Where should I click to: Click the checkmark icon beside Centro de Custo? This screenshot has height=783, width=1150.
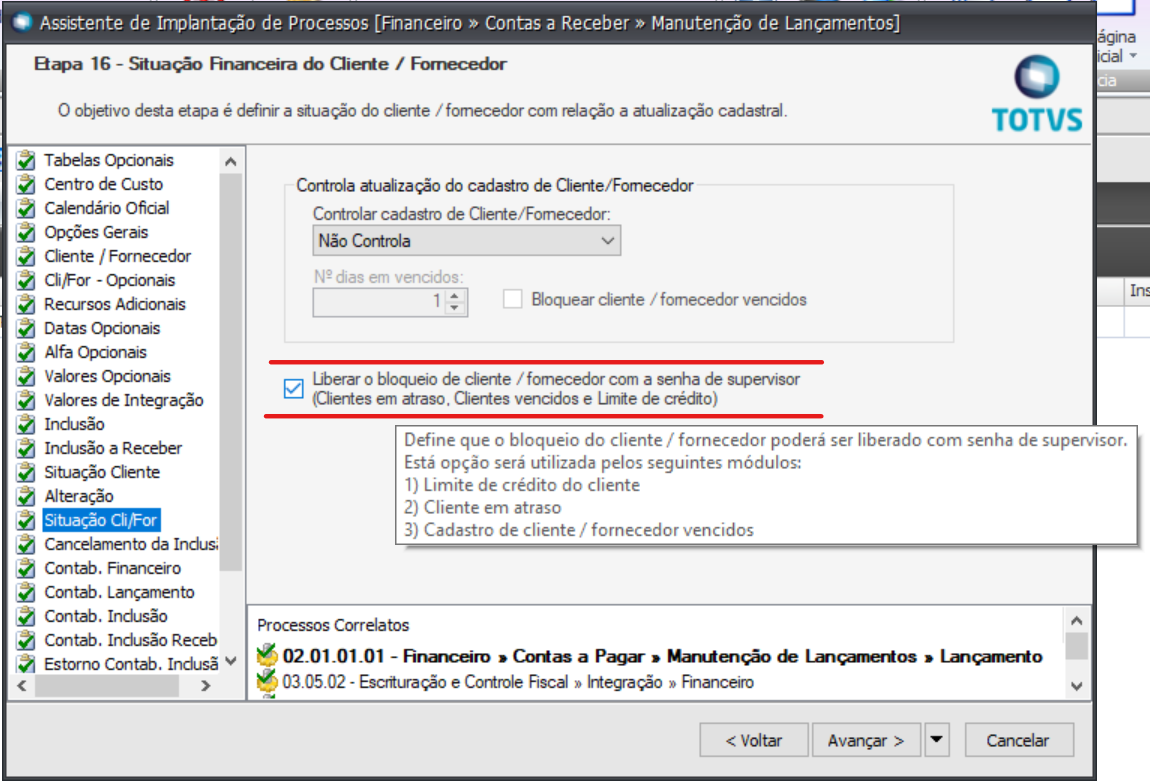tap(26, 184)
